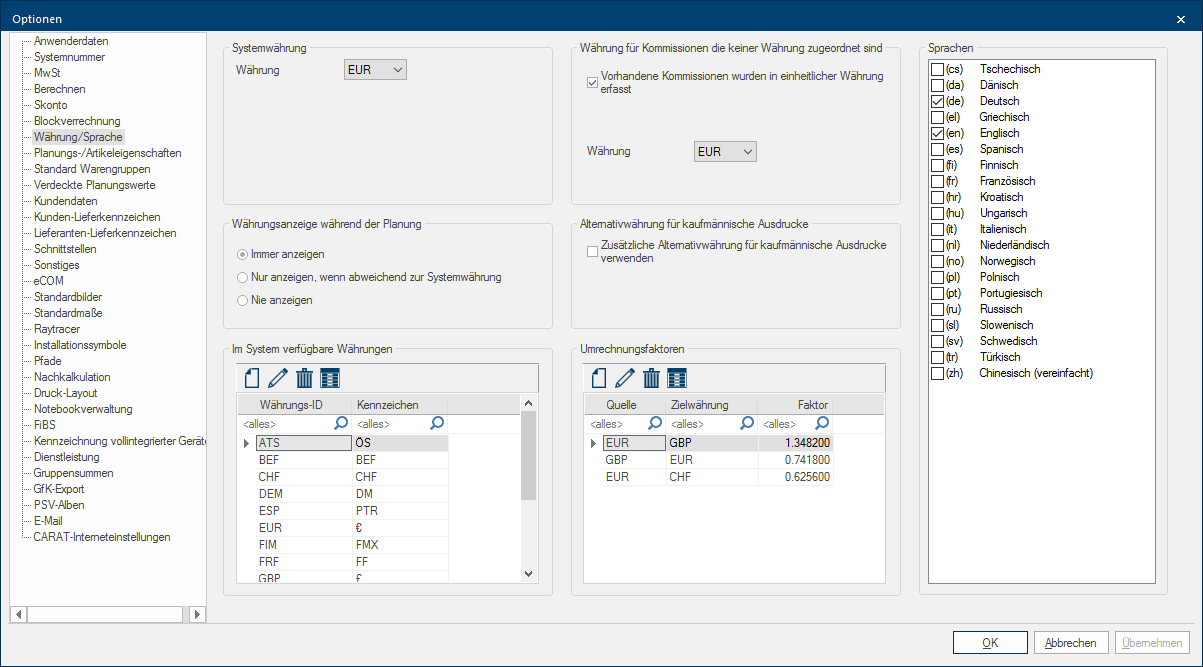Add new entry in Umrechnungsfaktoren toolbar
This screenshot has height=667, width=1203.
click(x=599, y=378)
